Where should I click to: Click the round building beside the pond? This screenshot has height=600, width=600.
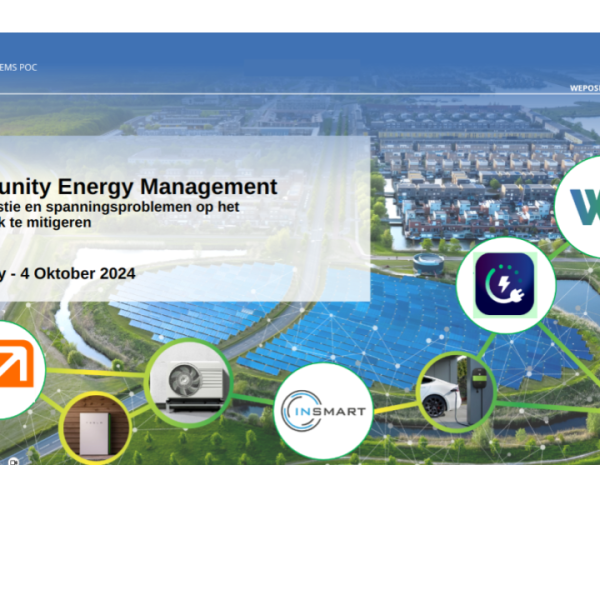coord(430,263)
